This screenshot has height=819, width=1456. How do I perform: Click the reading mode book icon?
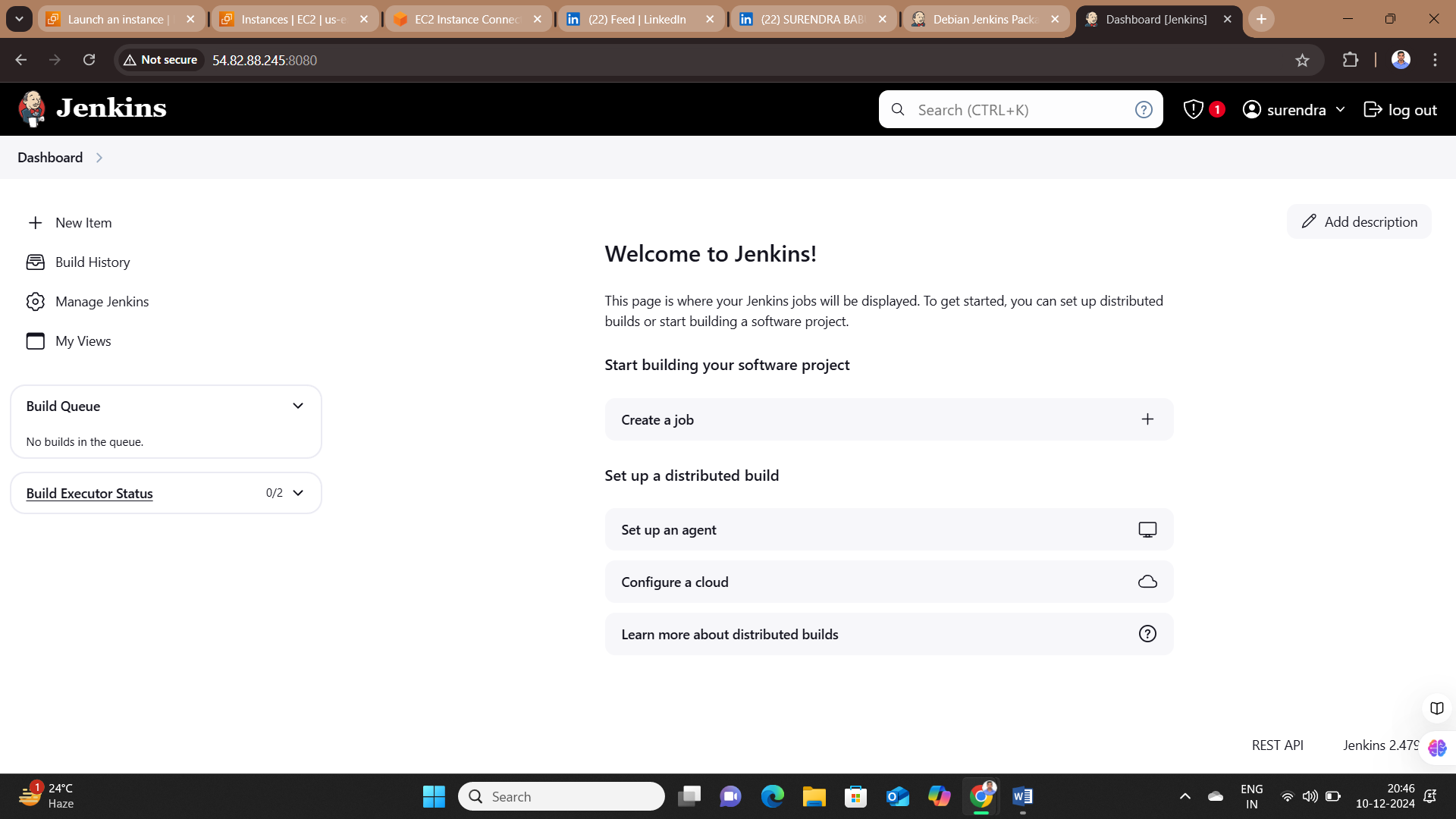click(1436, 708)
